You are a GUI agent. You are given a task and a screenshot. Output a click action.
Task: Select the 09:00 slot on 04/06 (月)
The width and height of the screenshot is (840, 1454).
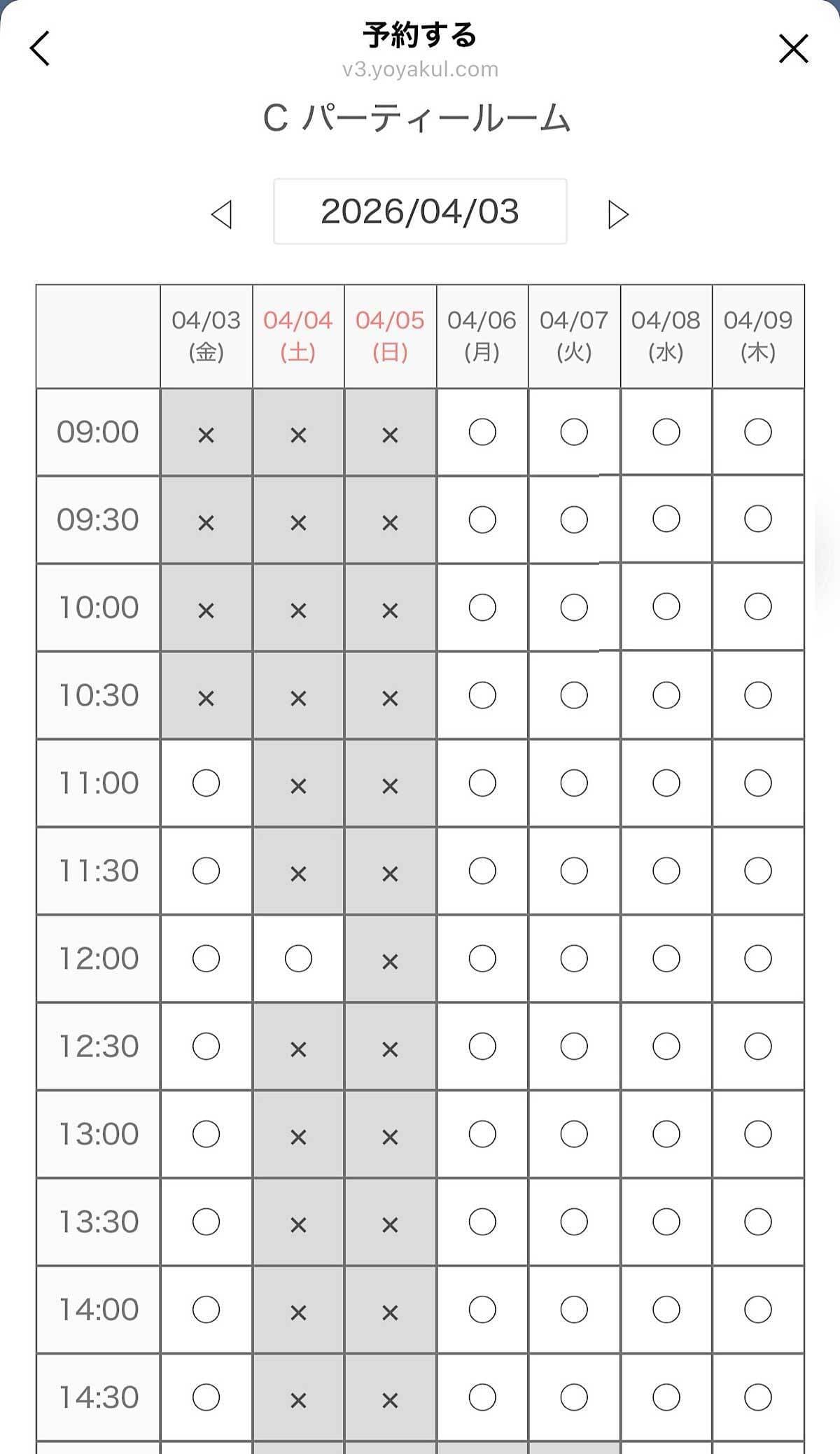coord(482,432)
